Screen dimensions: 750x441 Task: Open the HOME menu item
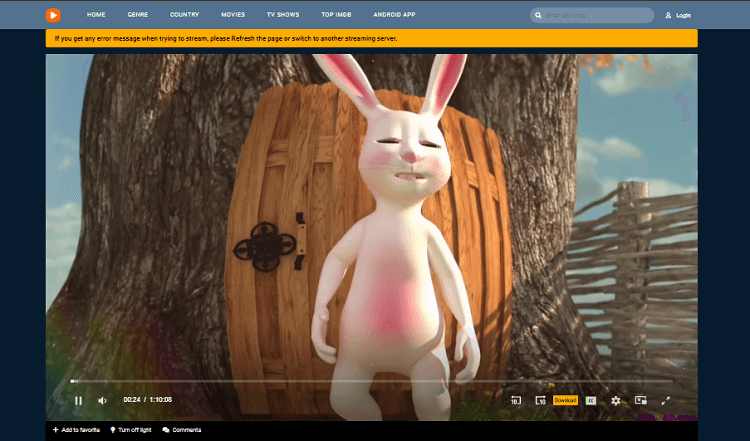pyautogui.click(x=96, y=15)
